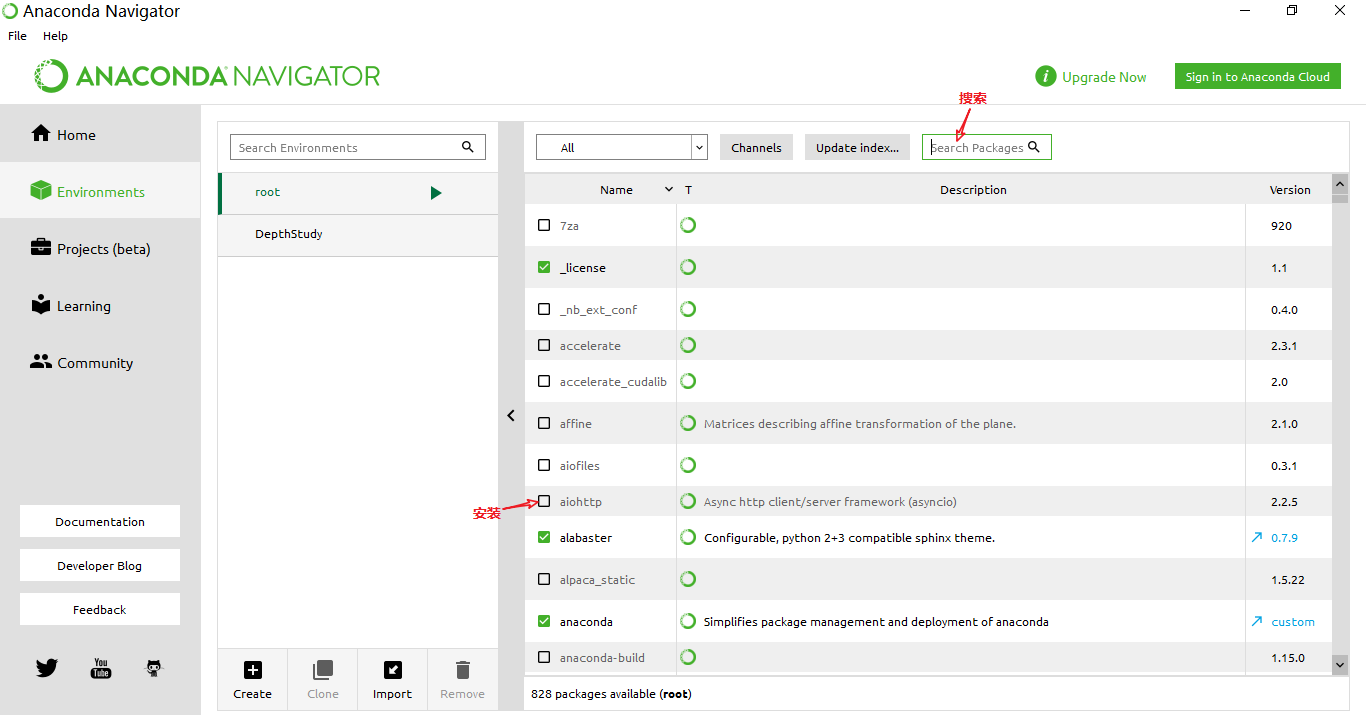
Task: Click the type circle icon for anaconda-build
Action: (x=688, y=657)
